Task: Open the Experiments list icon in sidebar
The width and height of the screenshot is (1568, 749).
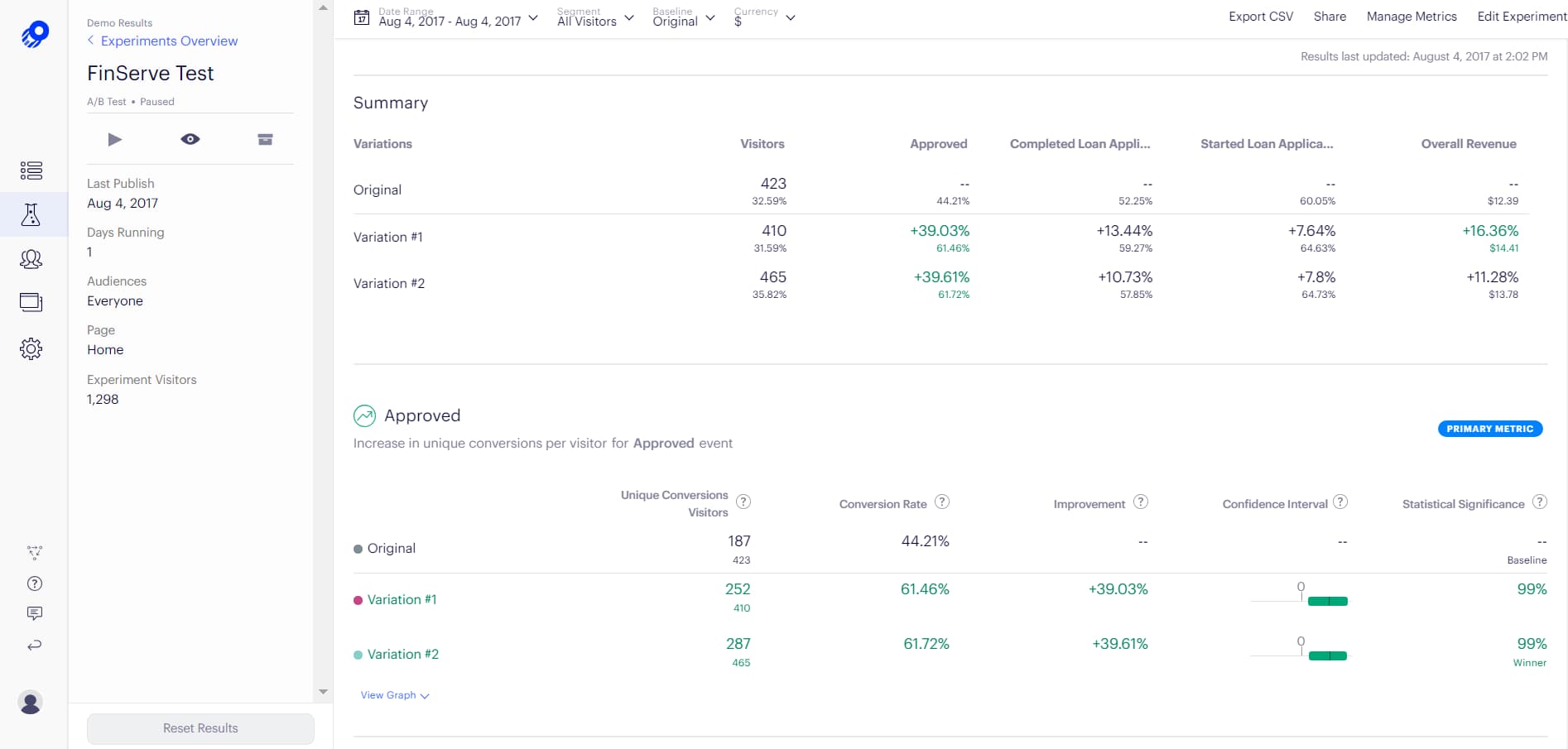Action: [31, 170]
